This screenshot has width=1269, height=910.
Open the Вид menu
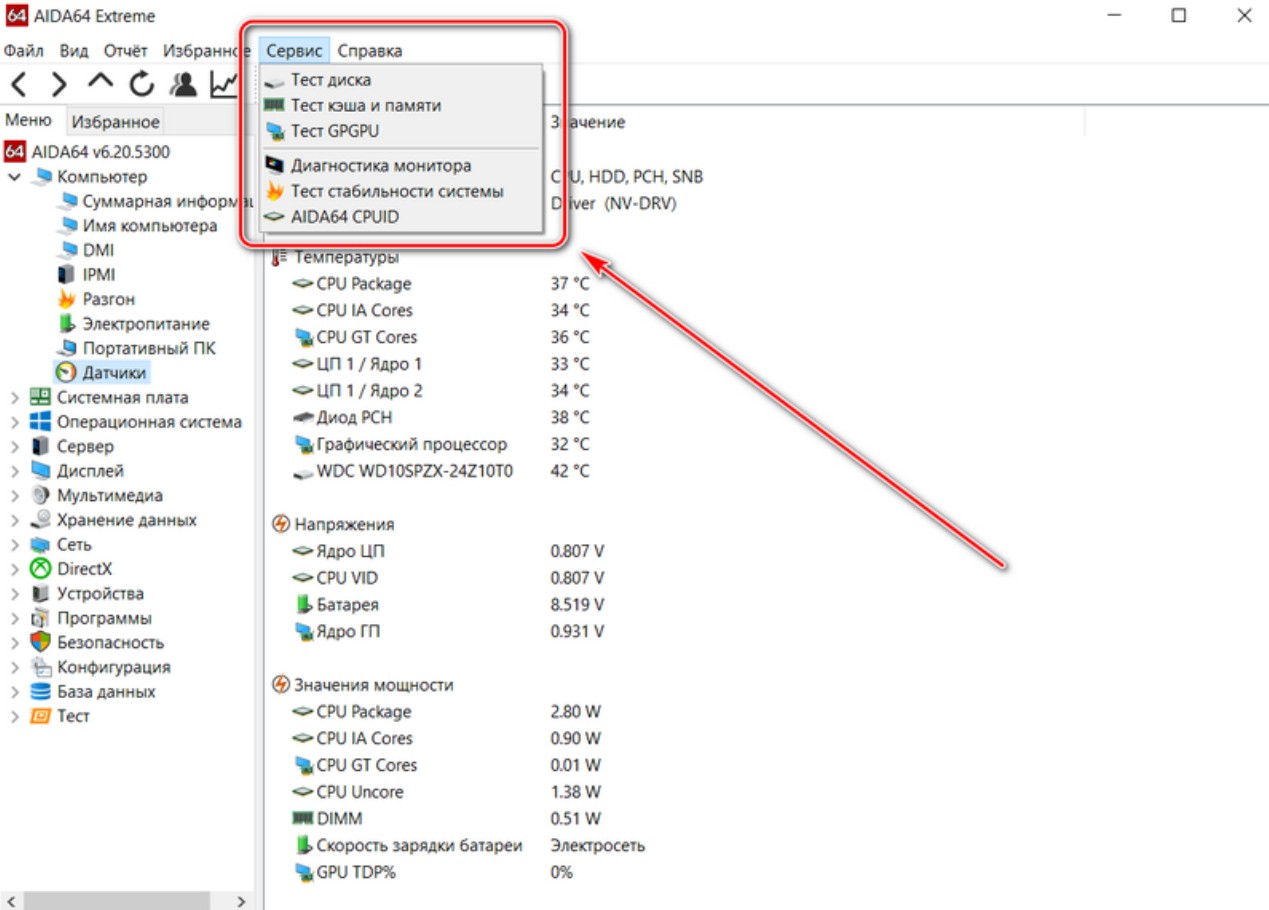pyautogui.click(x=74, y=50)
